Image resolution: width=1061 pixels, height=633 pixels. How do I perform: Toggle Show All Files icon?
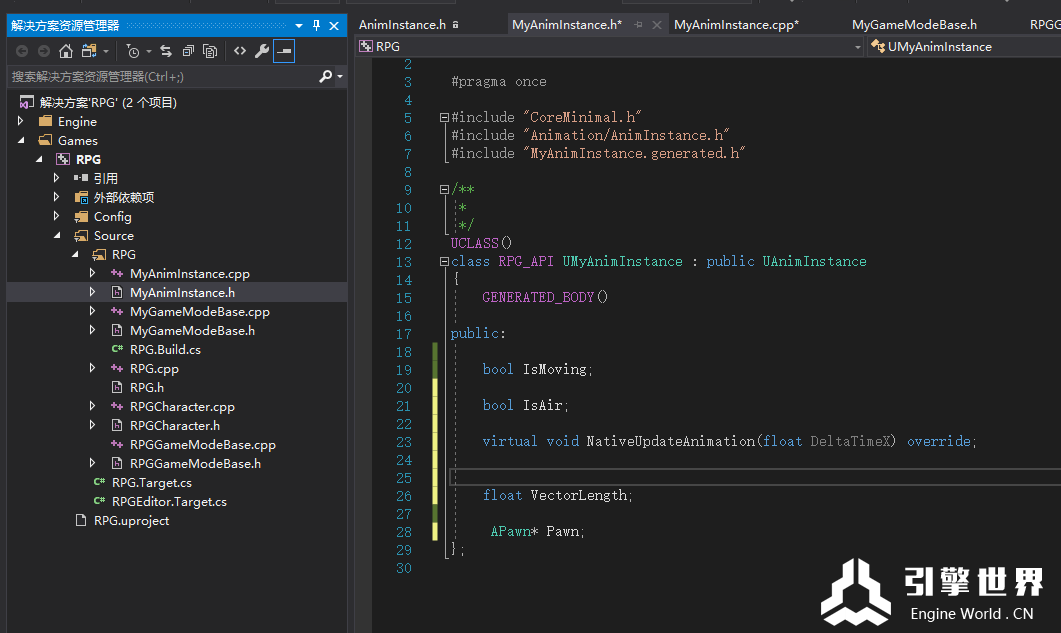click(210, 51)
